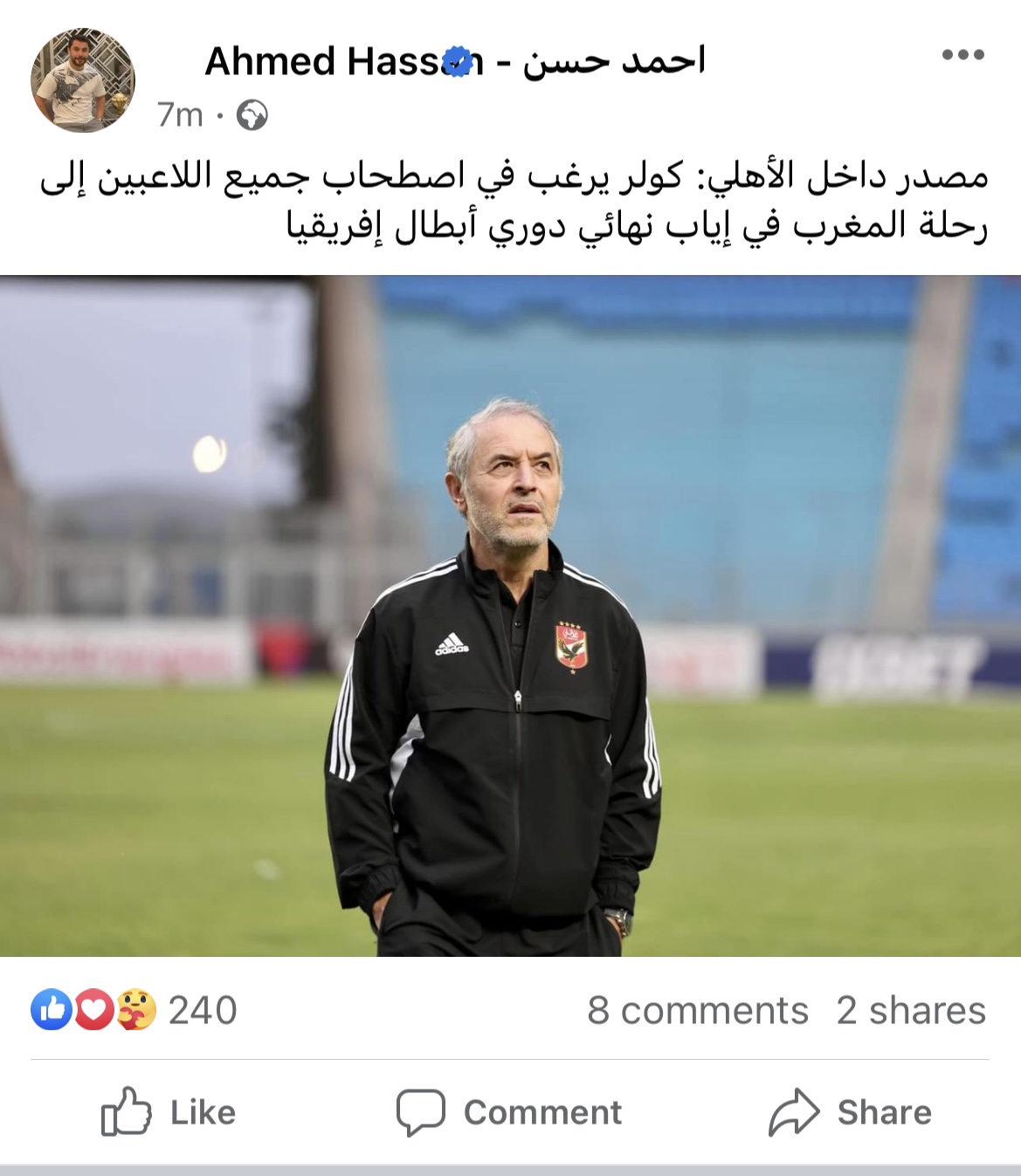Viewport: 1021px width, 1176px height.
Task: Tap the Share arrow icon
Action: click(x=794, y=1112)
